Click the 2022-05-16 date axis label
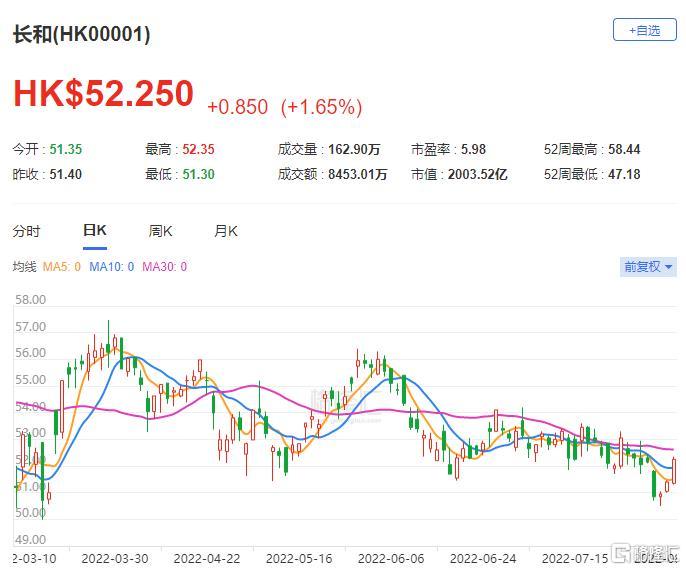 [x=299, y=559]
